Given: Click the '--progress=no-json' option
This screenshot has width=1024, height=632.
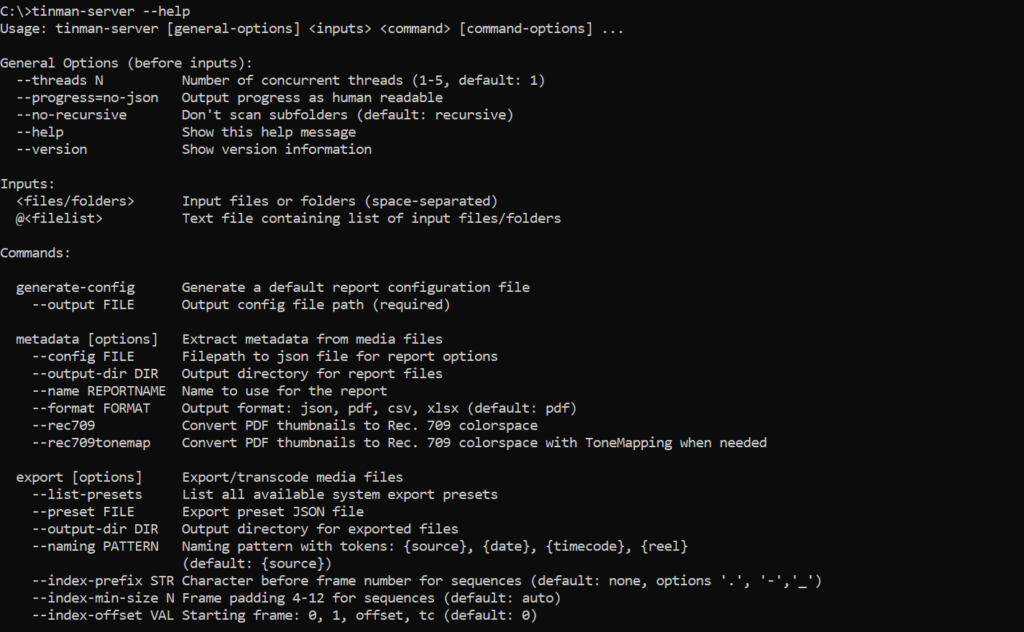Looking at the screenshot, I should point(87,98).
